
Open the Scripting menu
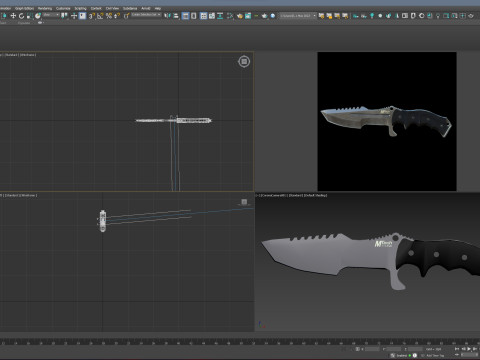click(80, 8)
